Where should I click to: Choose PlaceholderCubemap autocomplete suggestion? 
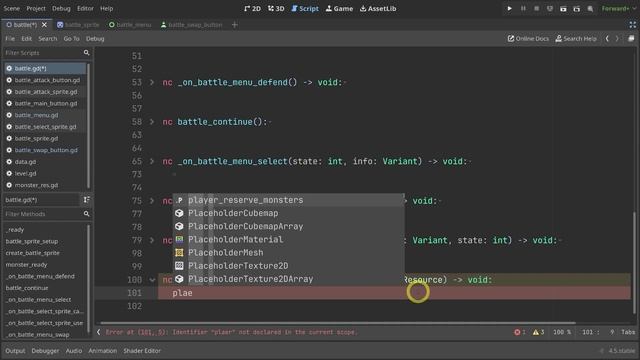point(289,213)
